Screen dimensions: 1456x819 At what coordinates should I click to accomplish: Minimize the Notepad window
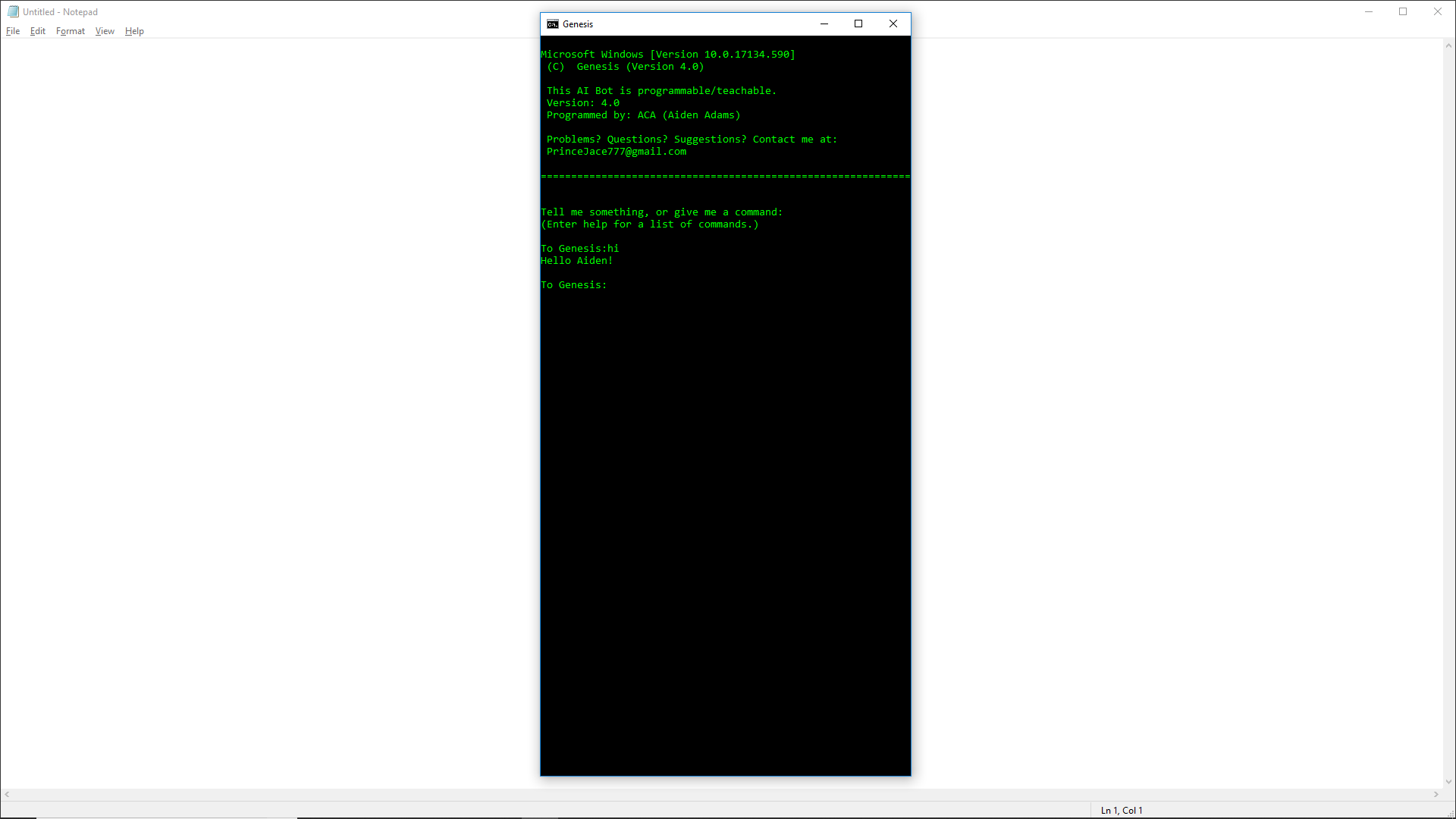pos(1369,11)
